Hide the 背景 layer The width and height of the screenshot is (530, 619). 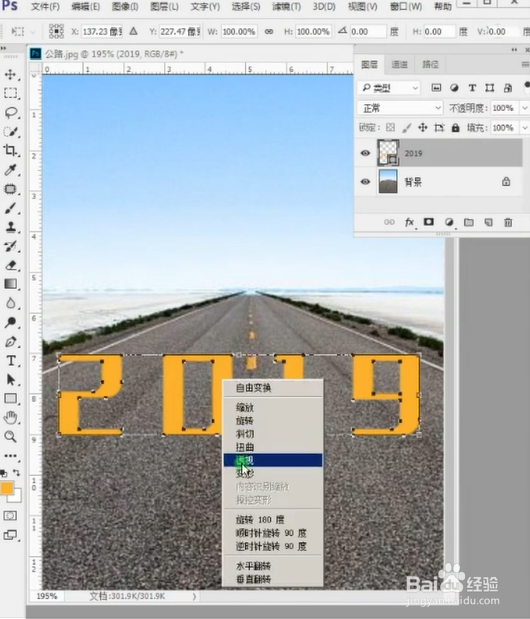point(365,182)
